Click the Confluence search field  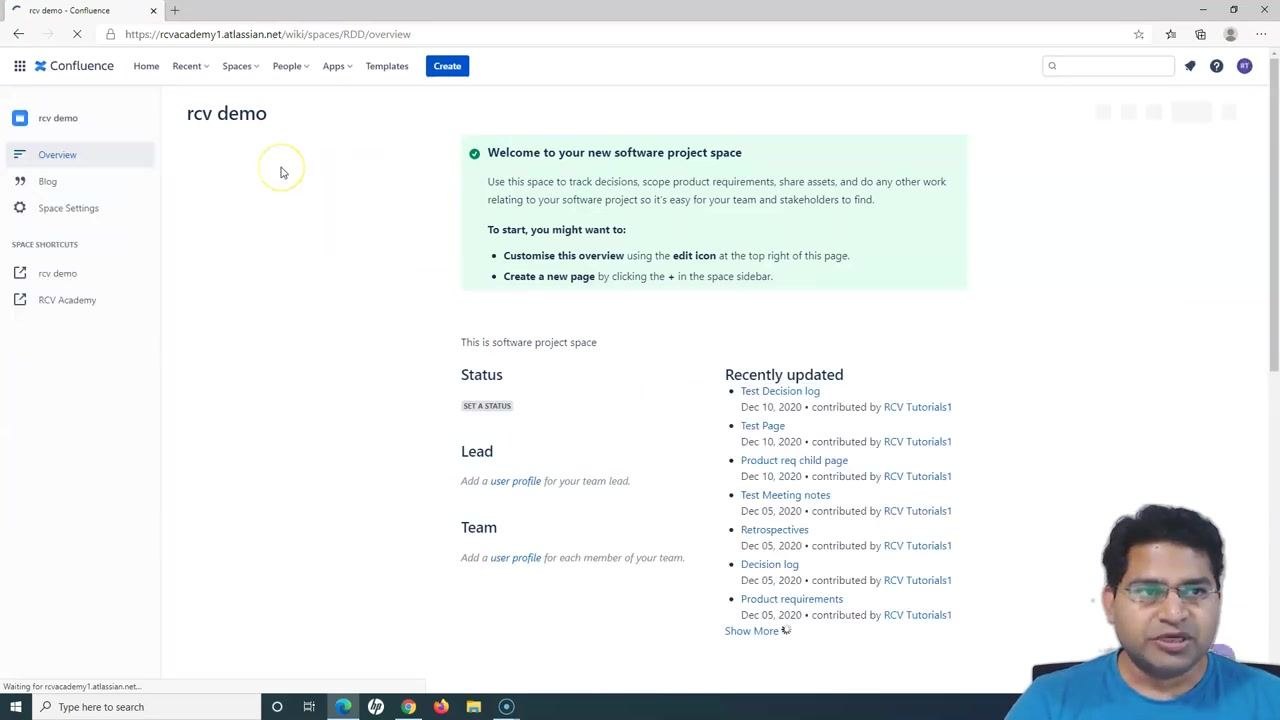click(1108, 66)
